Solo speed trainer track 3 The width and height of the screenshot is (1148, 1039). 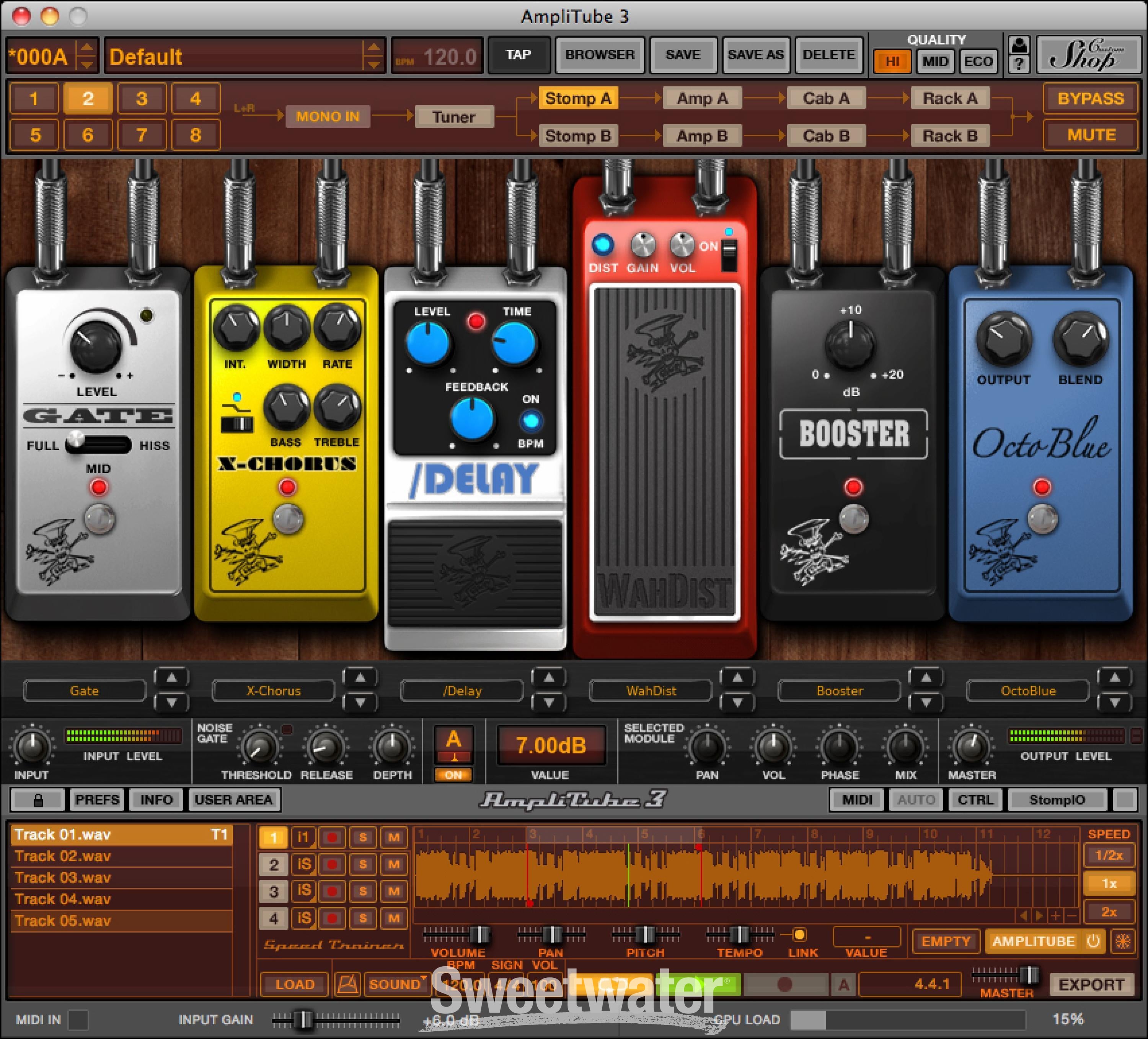tap(363, 891)
